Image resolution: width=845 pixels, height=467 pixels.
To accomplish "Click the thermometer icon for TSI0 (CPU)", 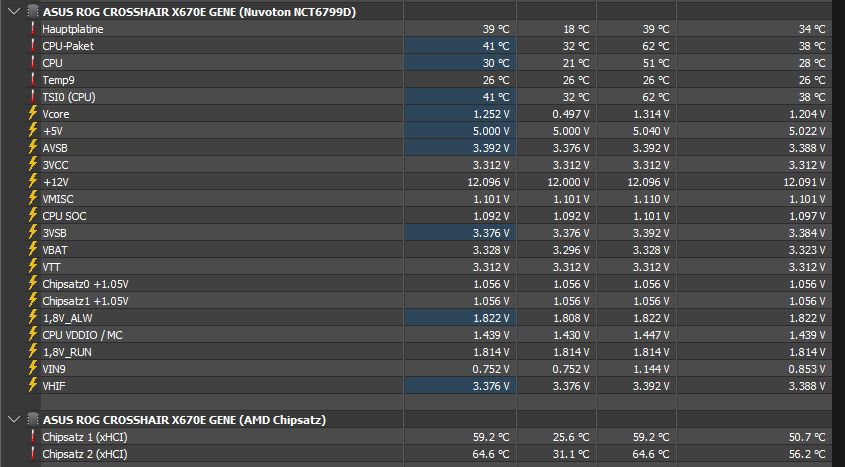I will [33, 97].
